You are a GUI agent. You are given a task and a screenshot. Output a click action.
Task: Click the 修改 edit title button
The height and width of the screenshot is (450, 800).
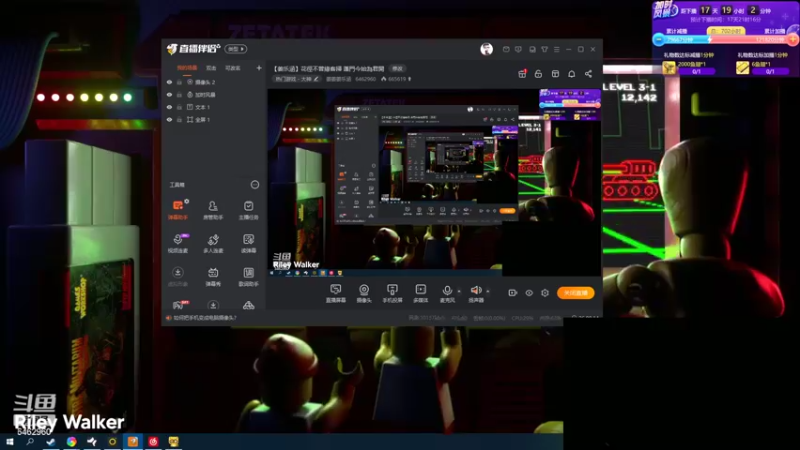[x=397, y=68]
